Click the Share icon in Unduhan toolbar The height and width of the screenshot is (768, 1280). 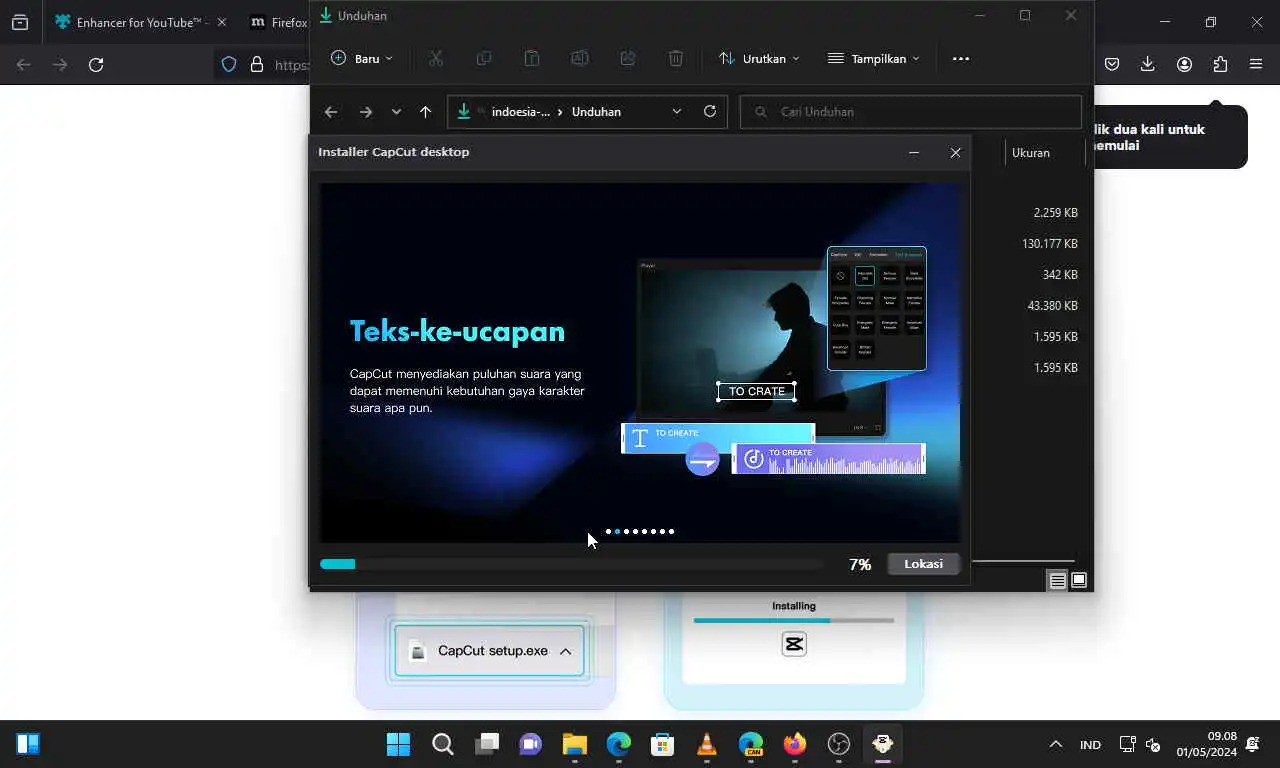click(628, 59)
